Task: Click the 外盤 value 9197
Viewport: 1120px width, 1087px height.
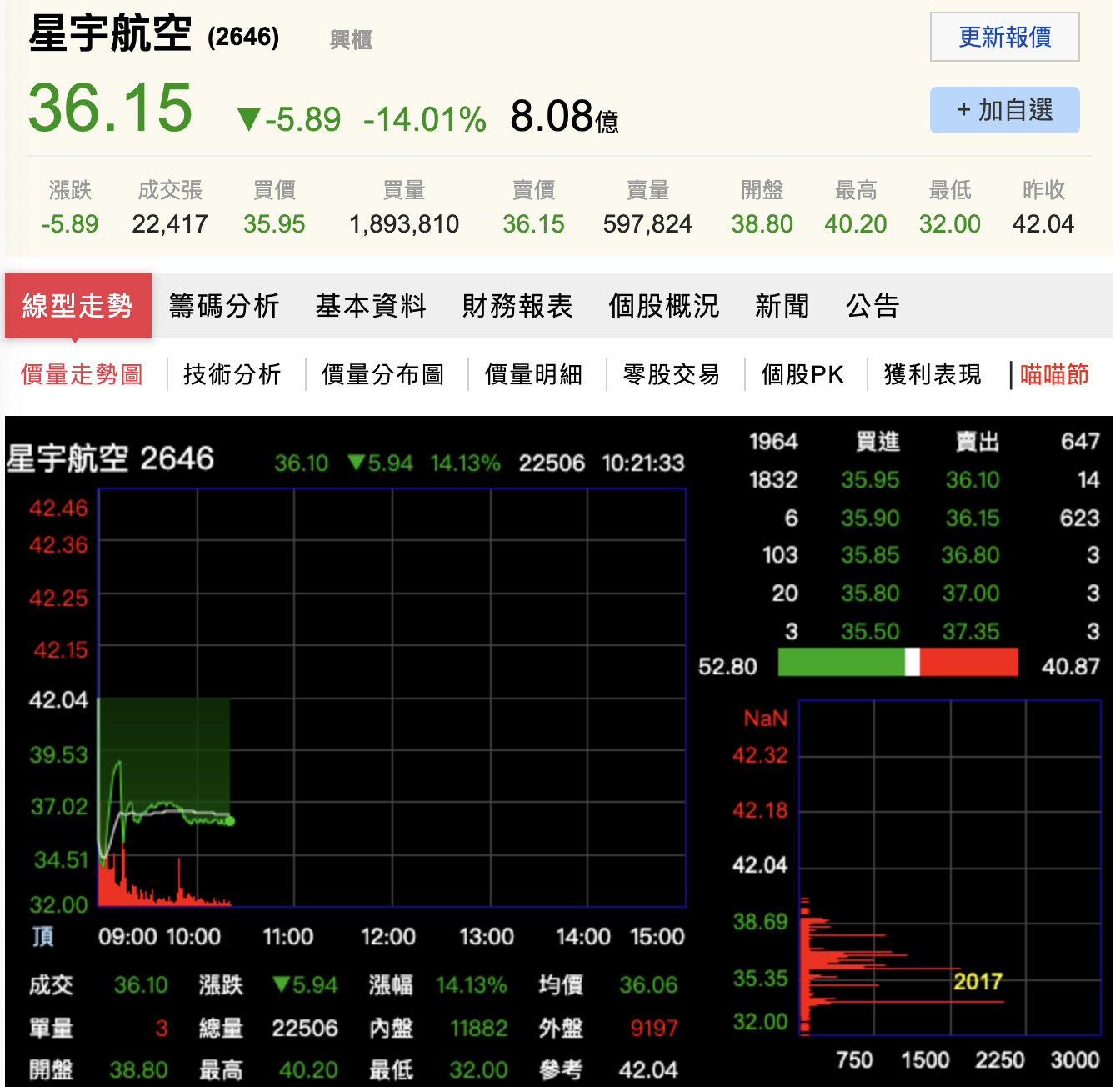Action: point(654,1028)
